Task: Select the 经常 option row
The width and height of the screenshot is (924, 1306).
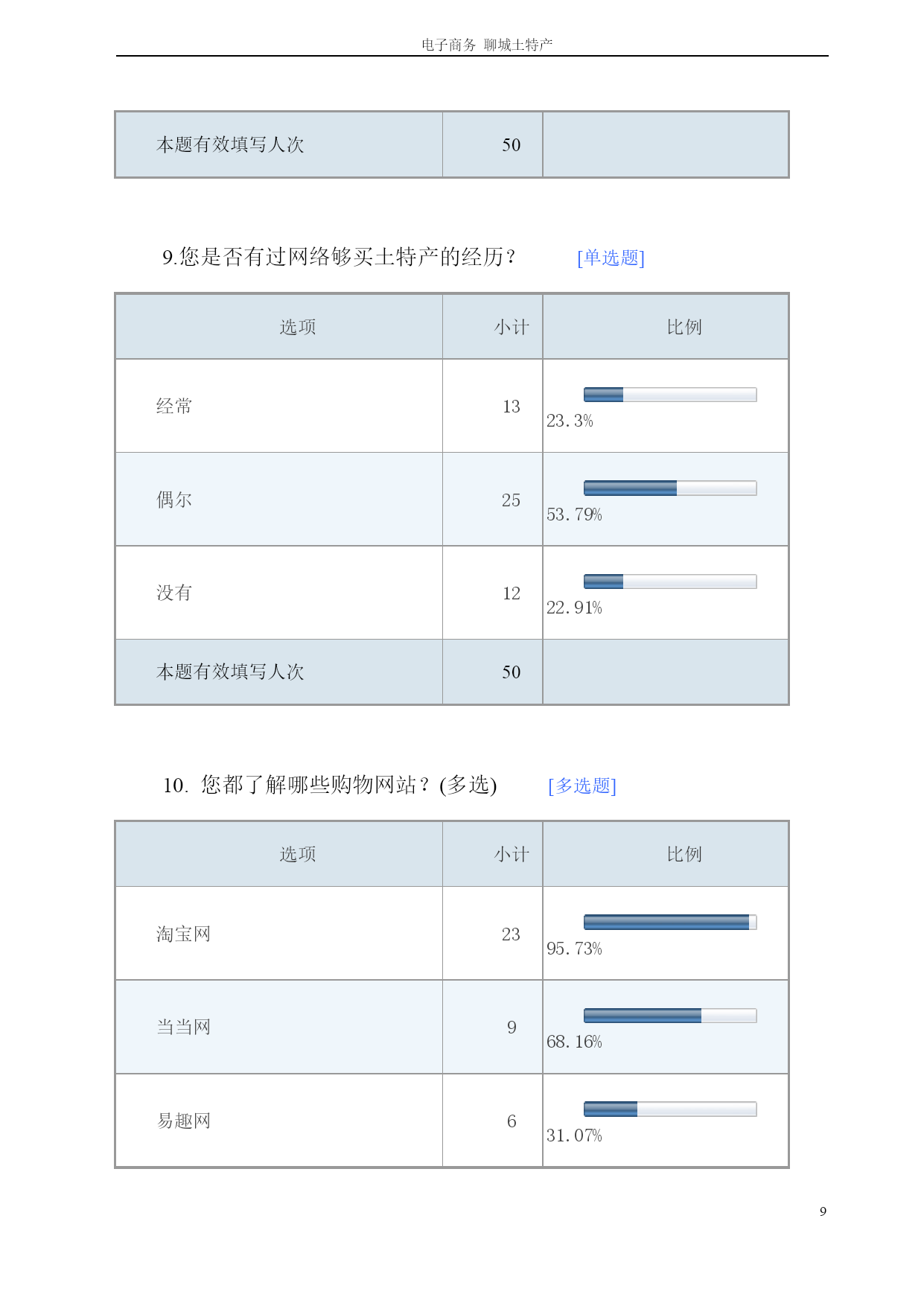Action: (x=452, y=406)
